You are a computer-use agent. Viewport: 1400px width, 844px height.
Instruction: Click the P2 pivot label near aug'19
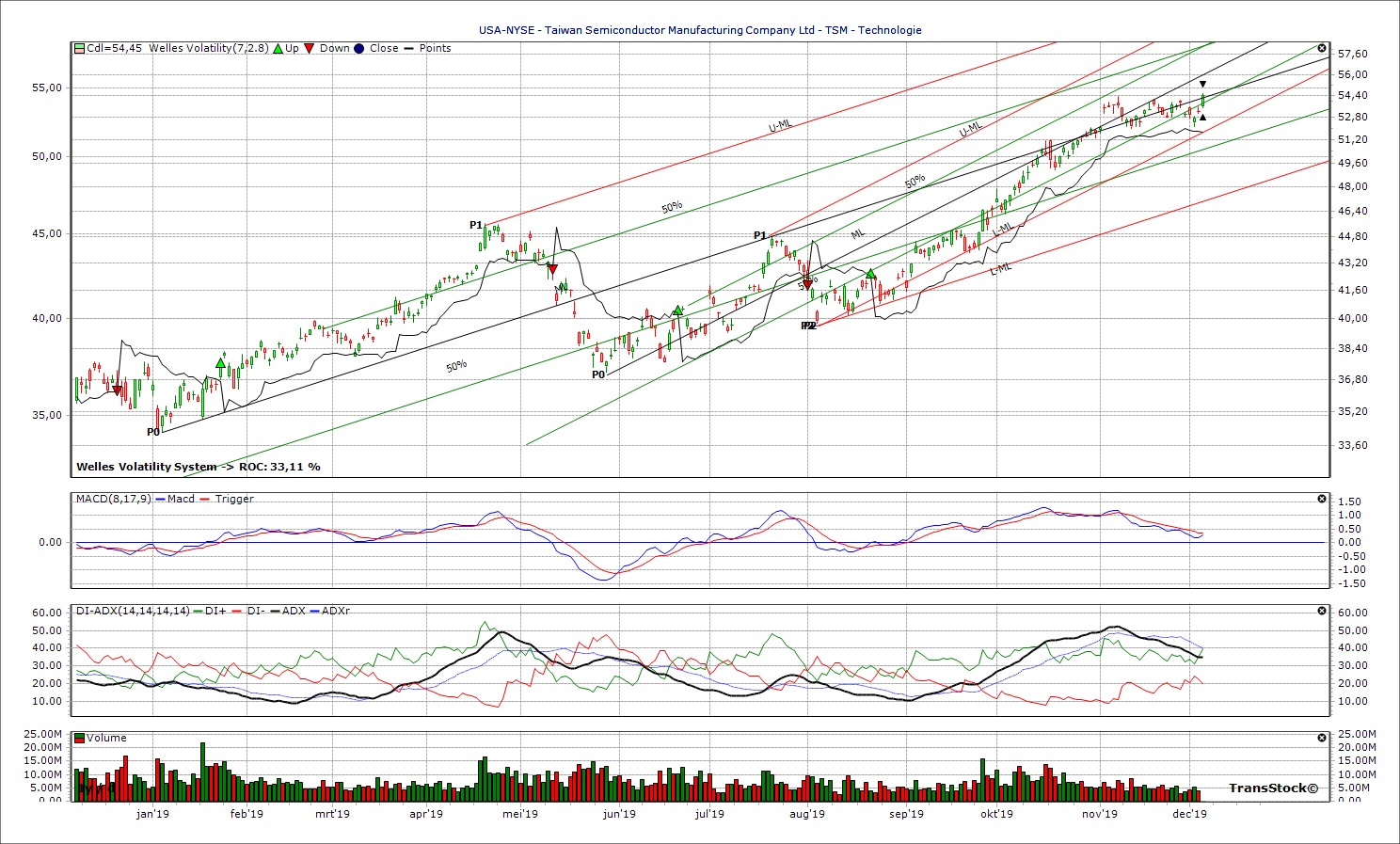[x=808, y=326]
